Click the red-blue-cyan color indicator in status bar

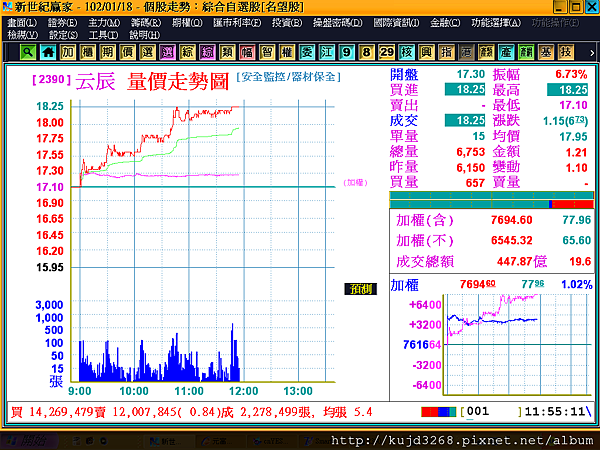pyautogui.click(x=439, y=412)
